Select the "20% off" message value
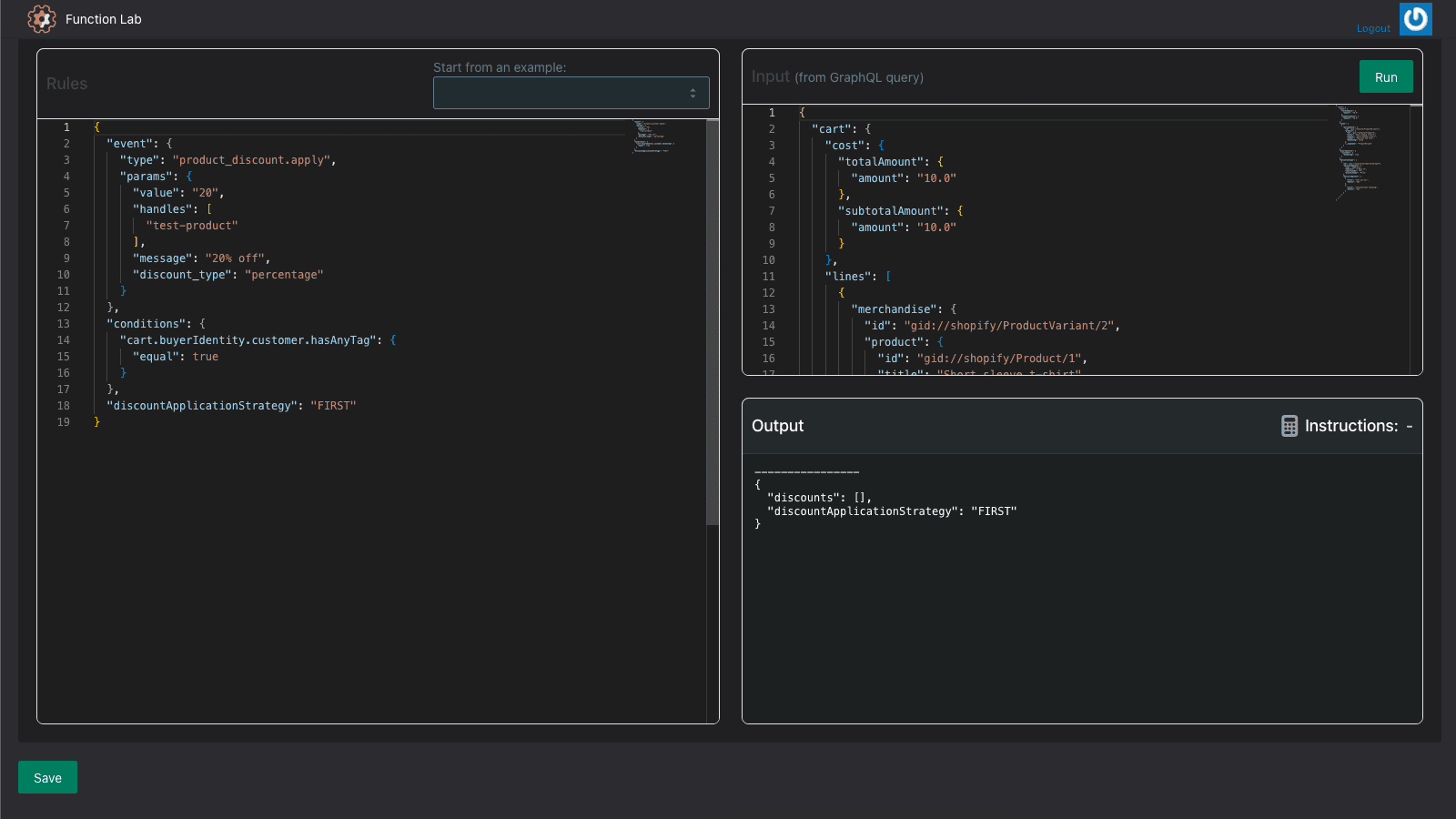This screenshot has width=1456, height=819. 236,258
